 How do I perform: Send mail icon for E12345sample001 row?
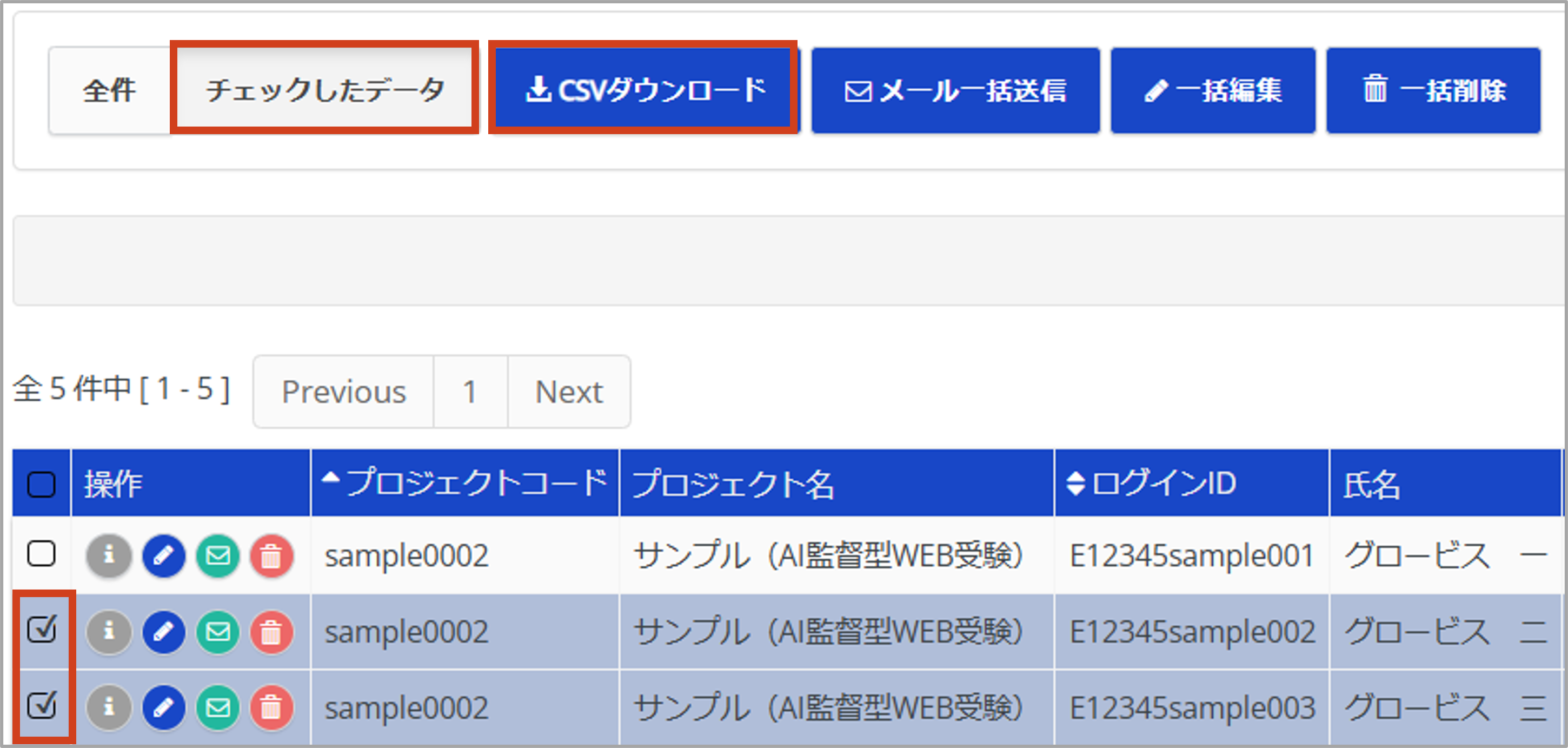(x=218, y=555)
